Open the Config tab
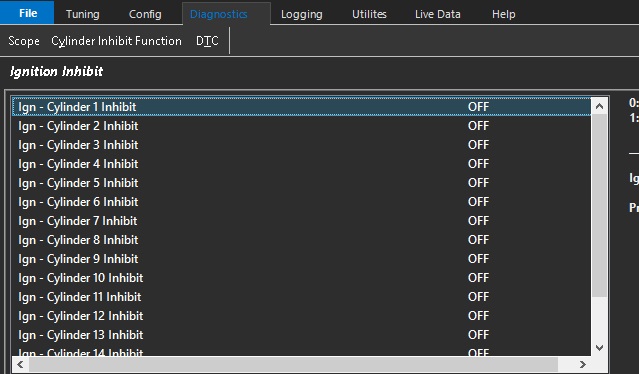639x374 pixels. (145, 14)
